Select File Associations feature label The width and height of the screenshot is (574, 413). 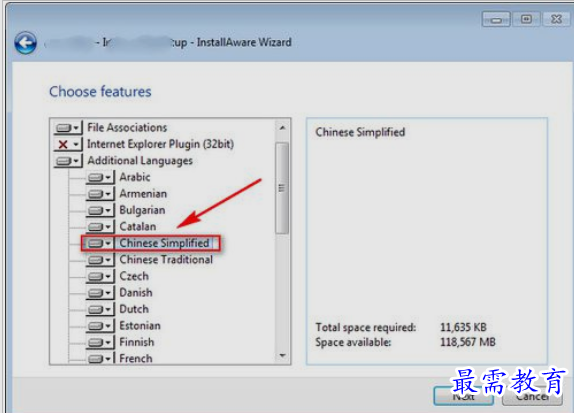(x=127, y=128)
